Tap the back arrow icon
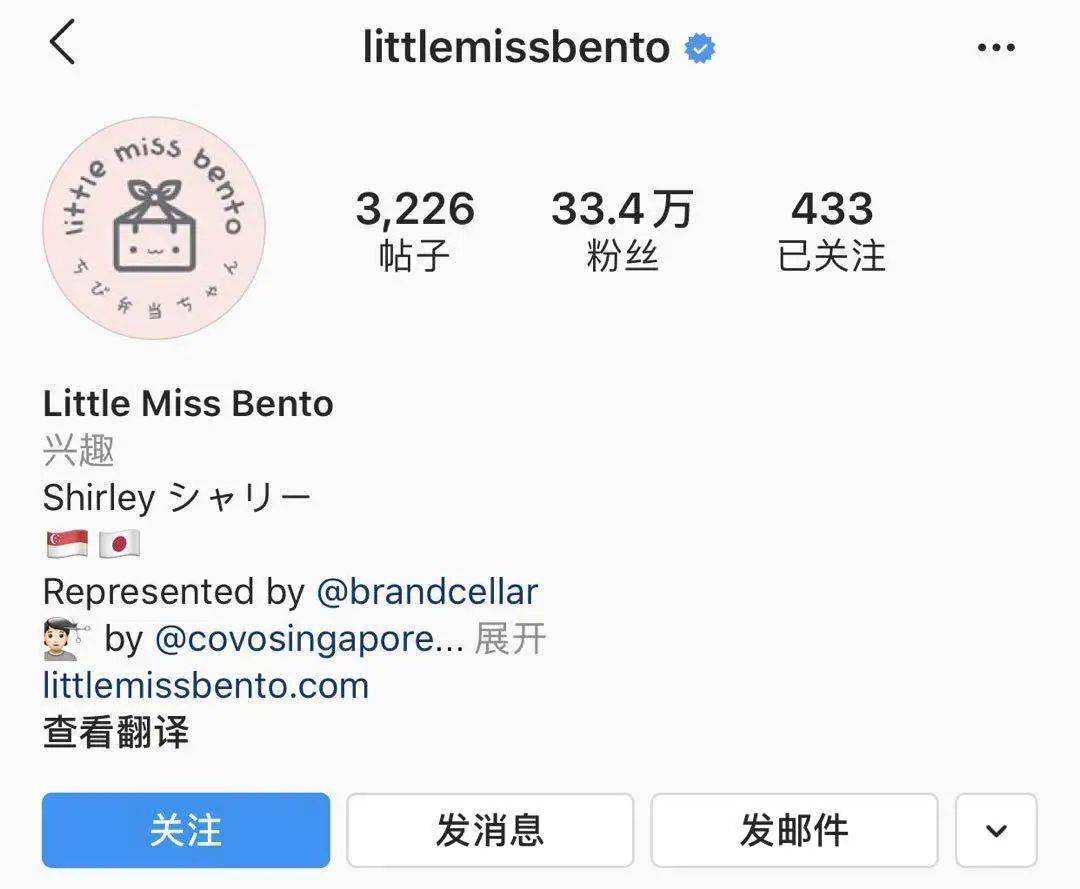This screenshot has width=1080, height=889. click(63, 42)
